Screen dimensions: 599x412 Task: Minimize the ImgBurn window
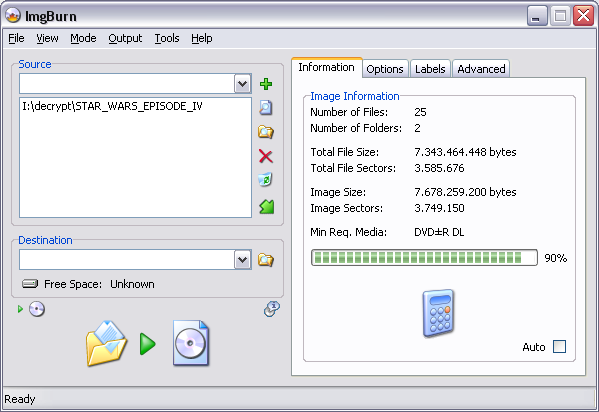537,16
